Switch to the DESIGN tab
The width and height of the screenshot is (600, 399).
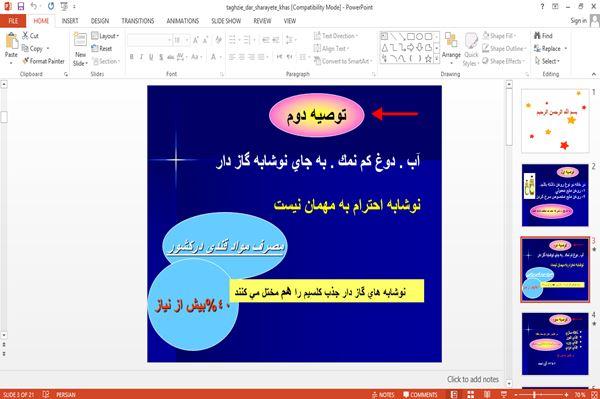pyautogui.click(x=100, y=21)
